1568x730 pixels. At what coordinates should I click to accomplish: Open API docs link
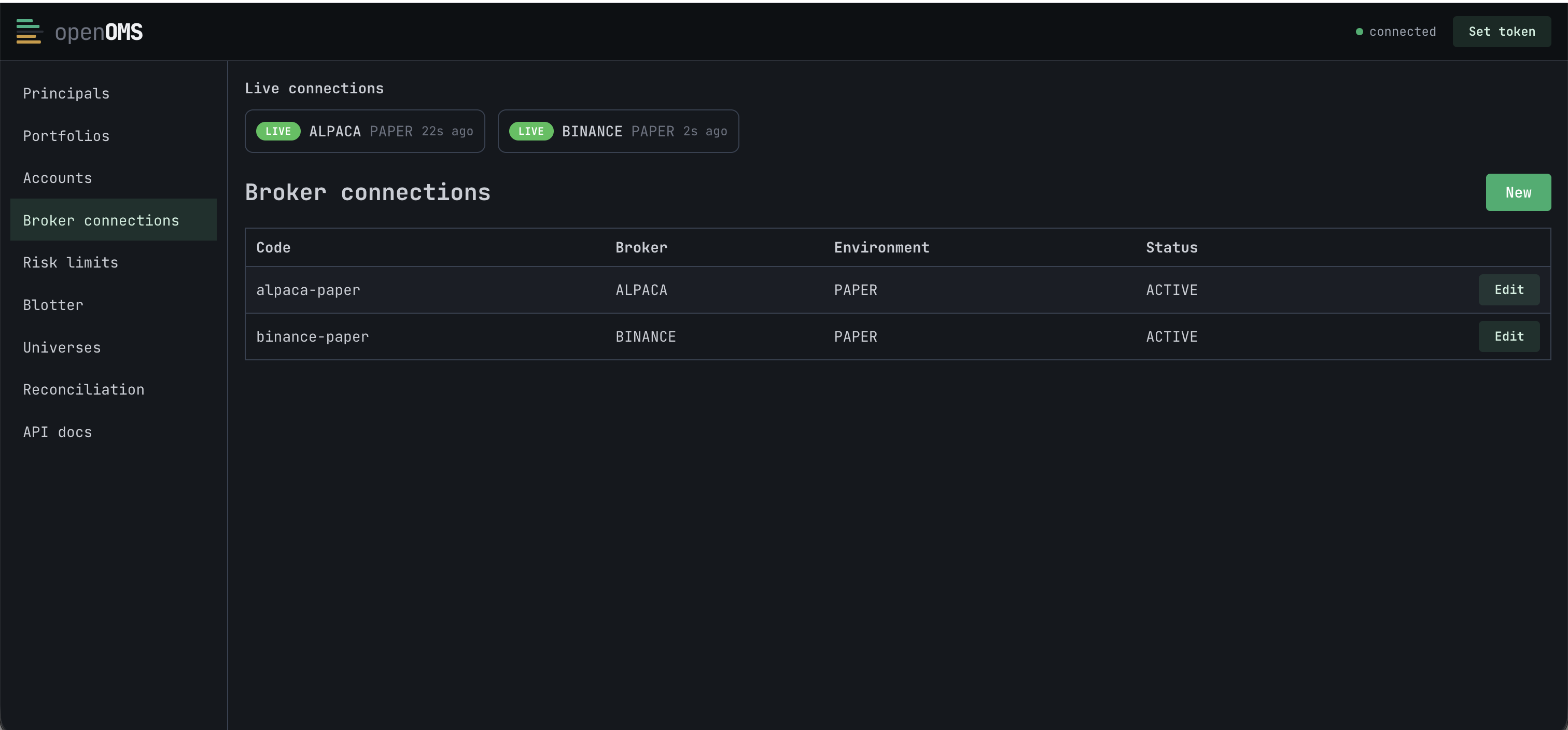[113, 432]
